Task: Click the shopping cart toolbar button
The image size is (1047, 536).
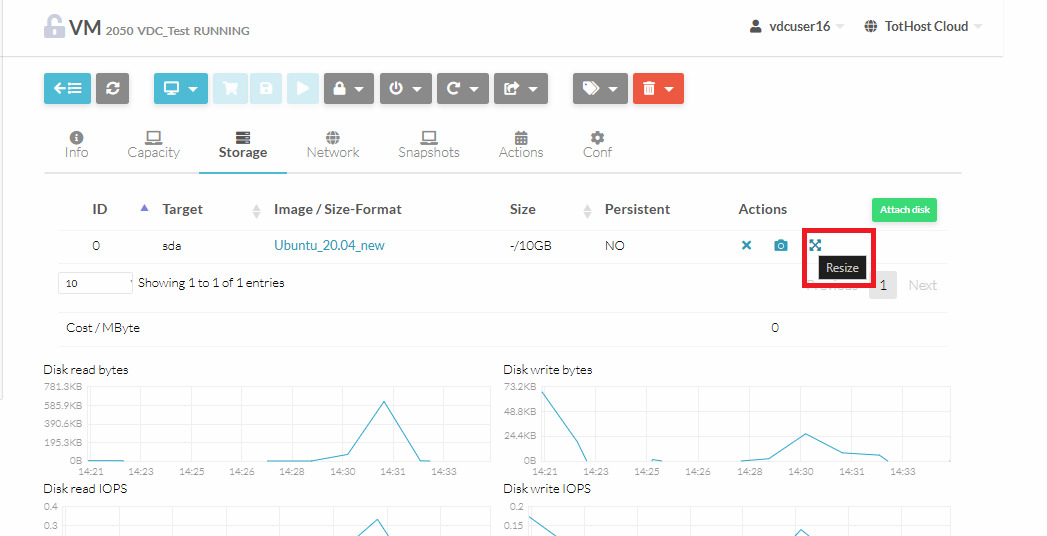Action: (x=230, y=88)
